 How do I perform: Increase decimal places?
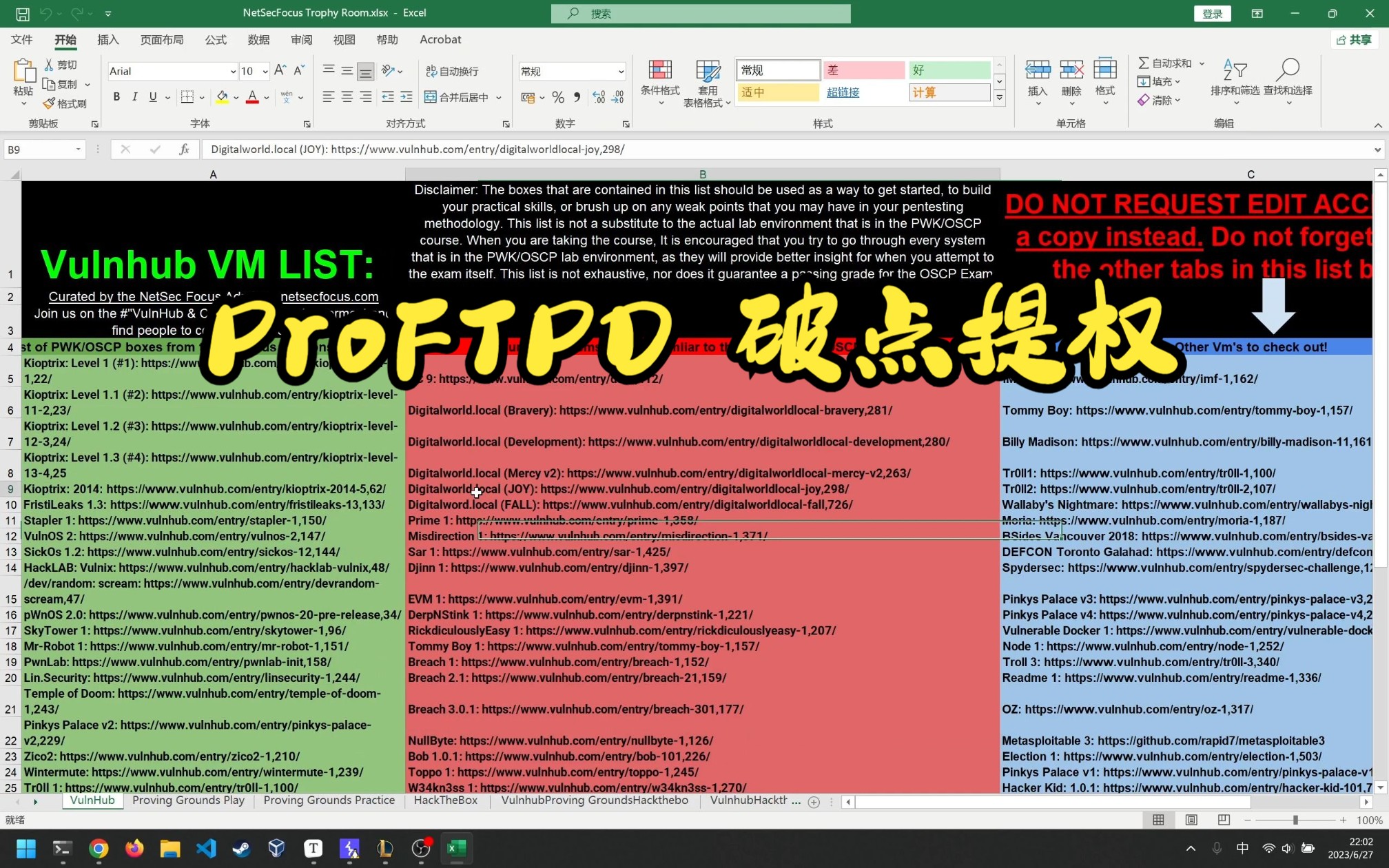pos(599,97)
